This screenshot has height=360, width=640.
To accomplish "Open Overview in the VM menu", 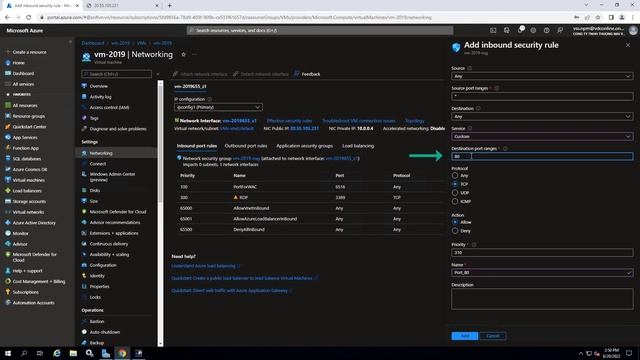I will [98, 86].
